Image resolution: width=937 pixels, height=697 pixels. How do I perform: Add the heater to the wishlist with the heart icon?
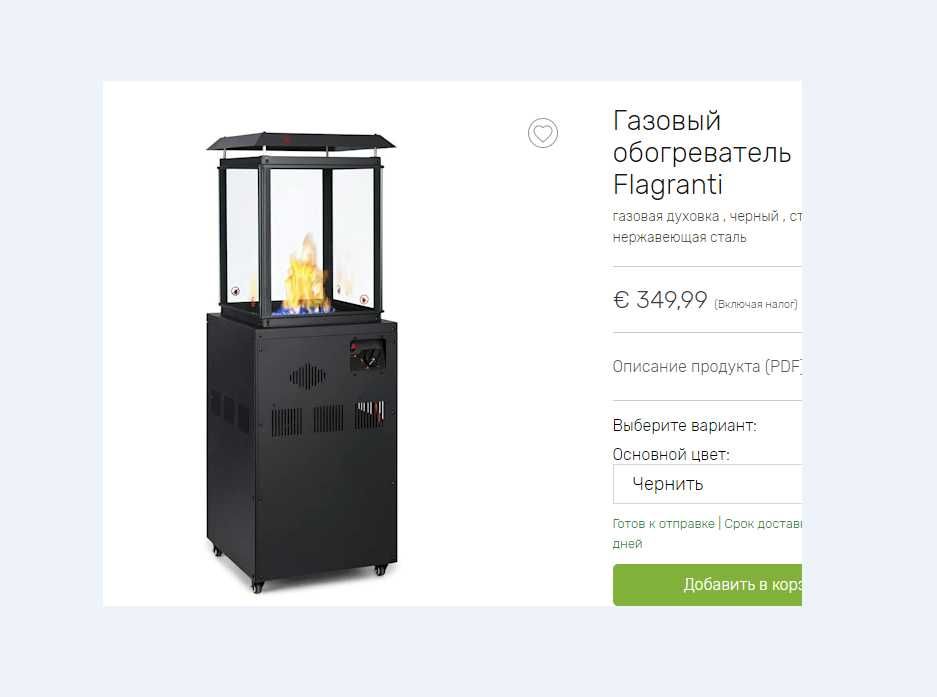[x=543, y=133]
